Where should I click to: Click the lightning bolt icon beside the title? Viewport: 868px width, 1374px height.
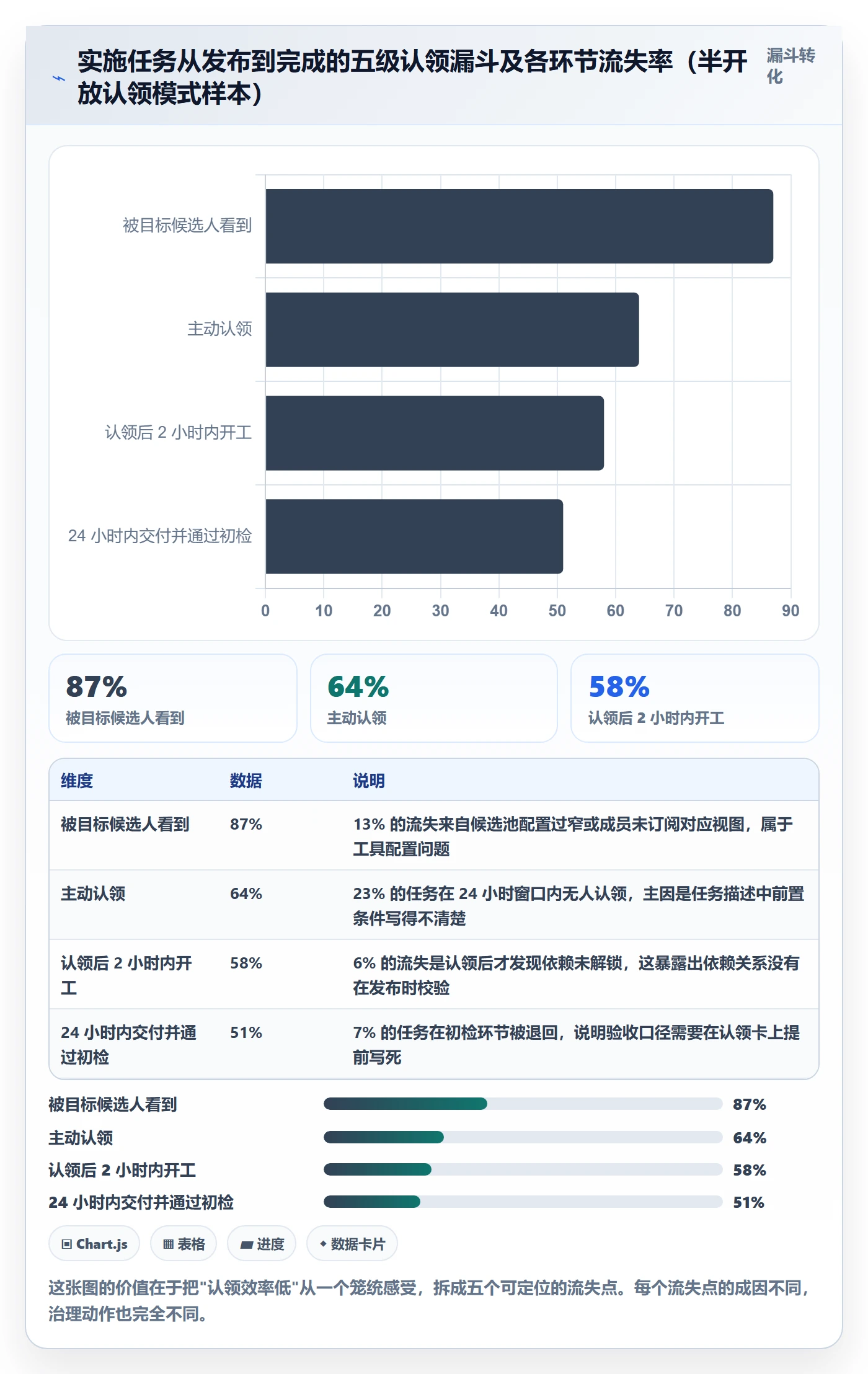click(59, 79)
